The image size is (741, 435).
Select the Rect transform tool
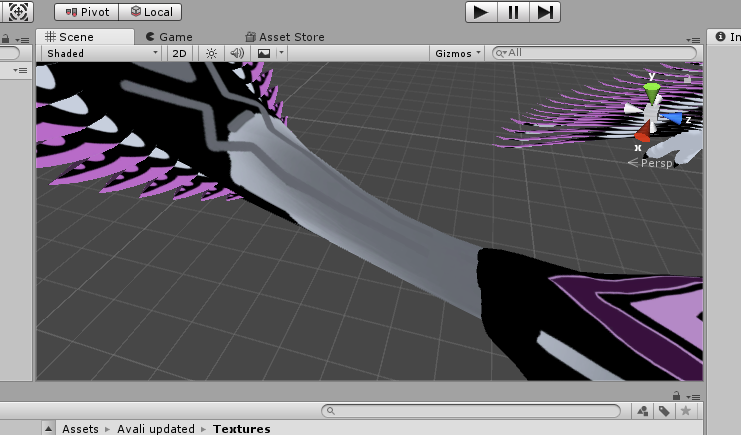point(18,12)
